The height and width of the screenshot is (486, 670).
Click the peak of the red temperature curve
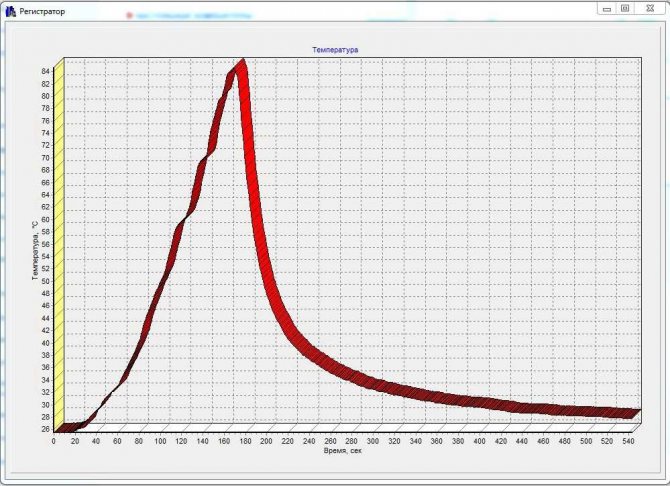[240, 63]
